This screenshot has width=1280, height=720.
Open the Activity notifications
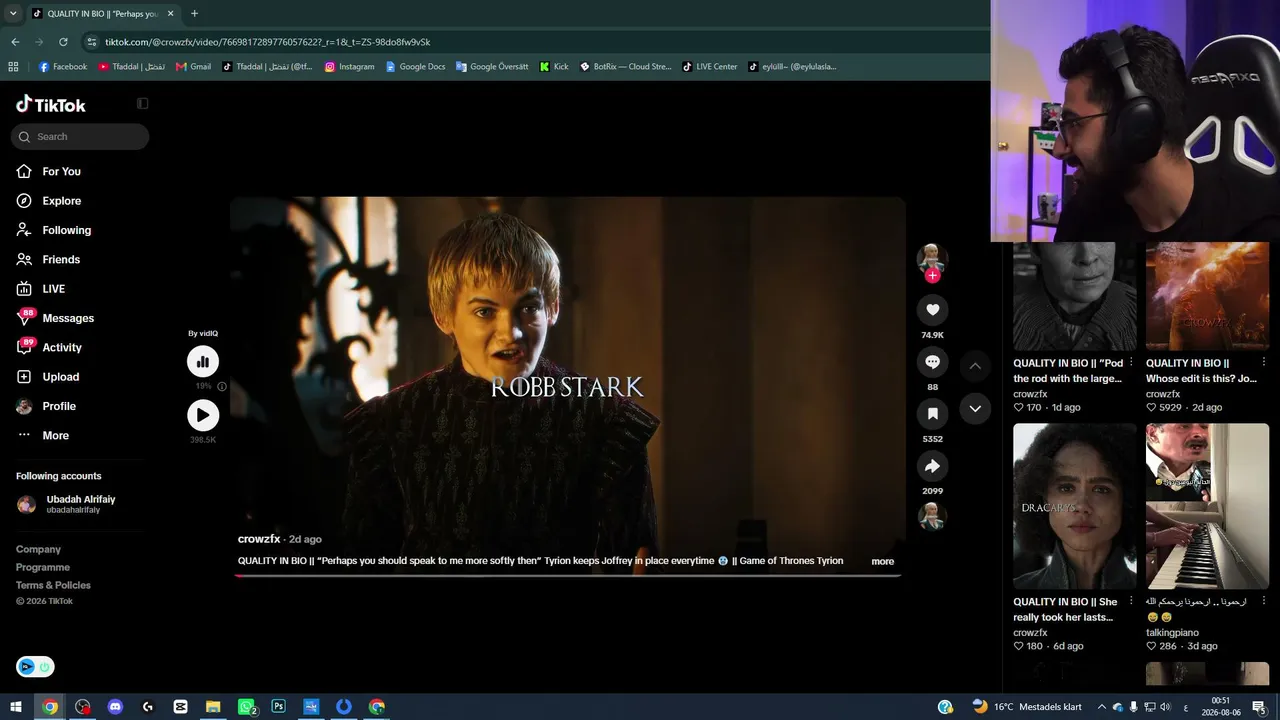pyautogui.click(x=62, y=348)
